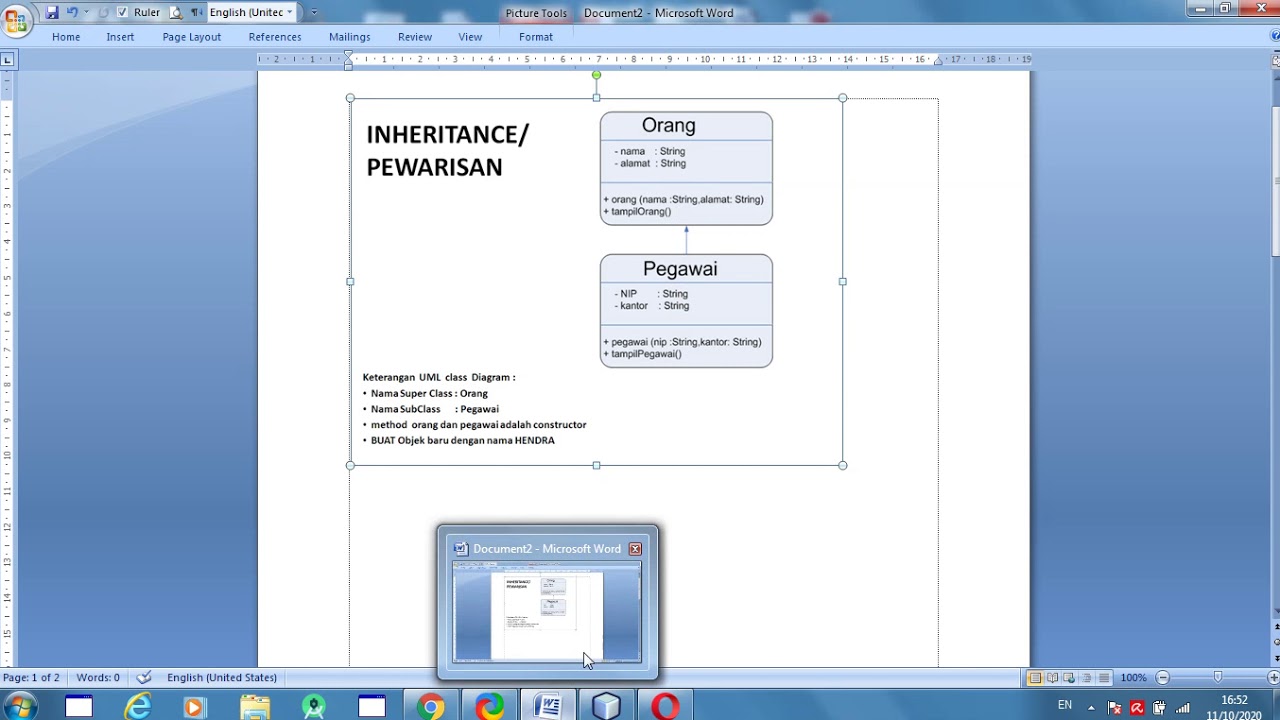This screenshot has width=1280, height=720.
Task: Undo the last action
Action: pyautogui.click(x=72, y=12)
